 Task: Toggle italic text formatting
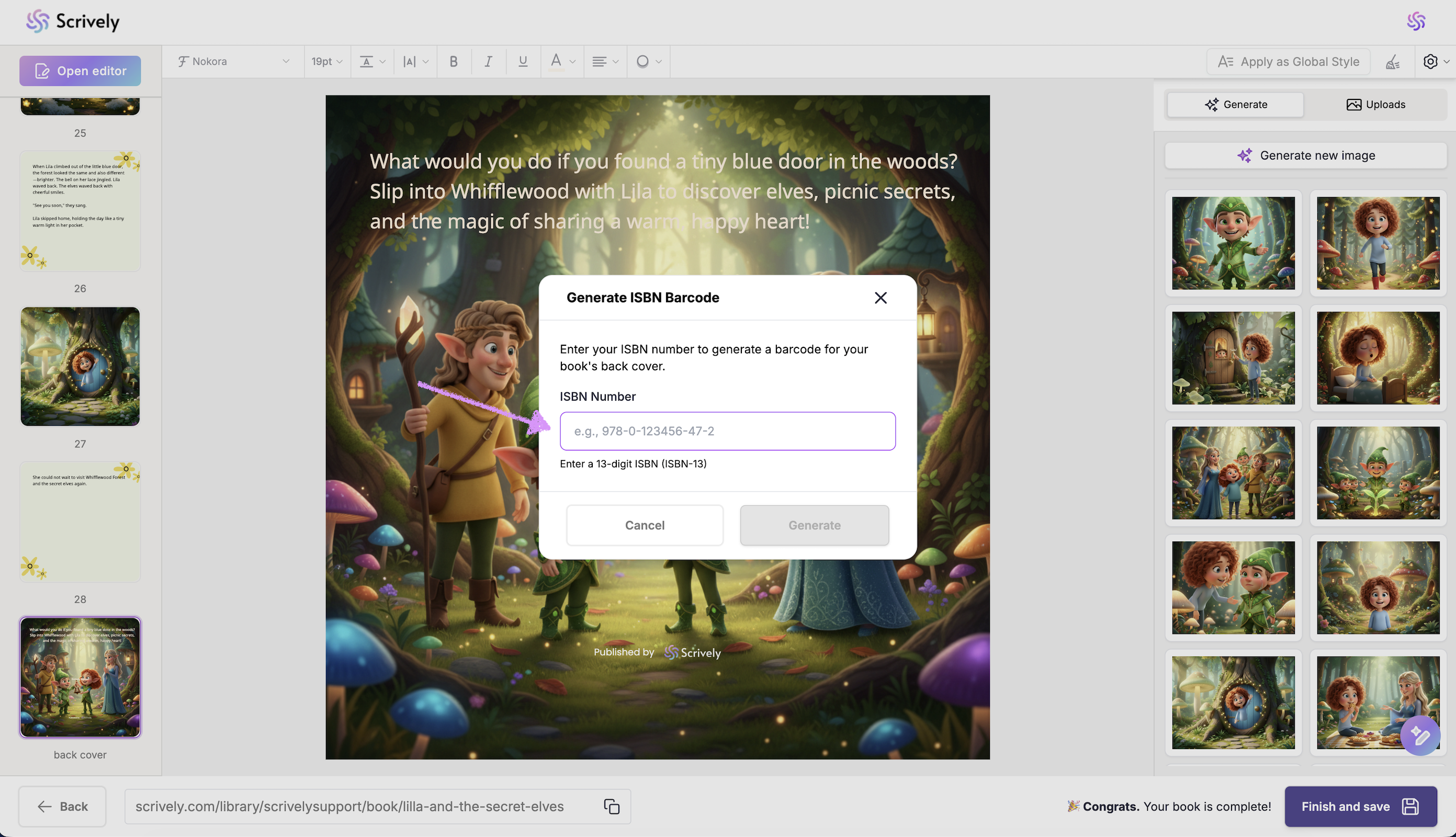(488, 62)
